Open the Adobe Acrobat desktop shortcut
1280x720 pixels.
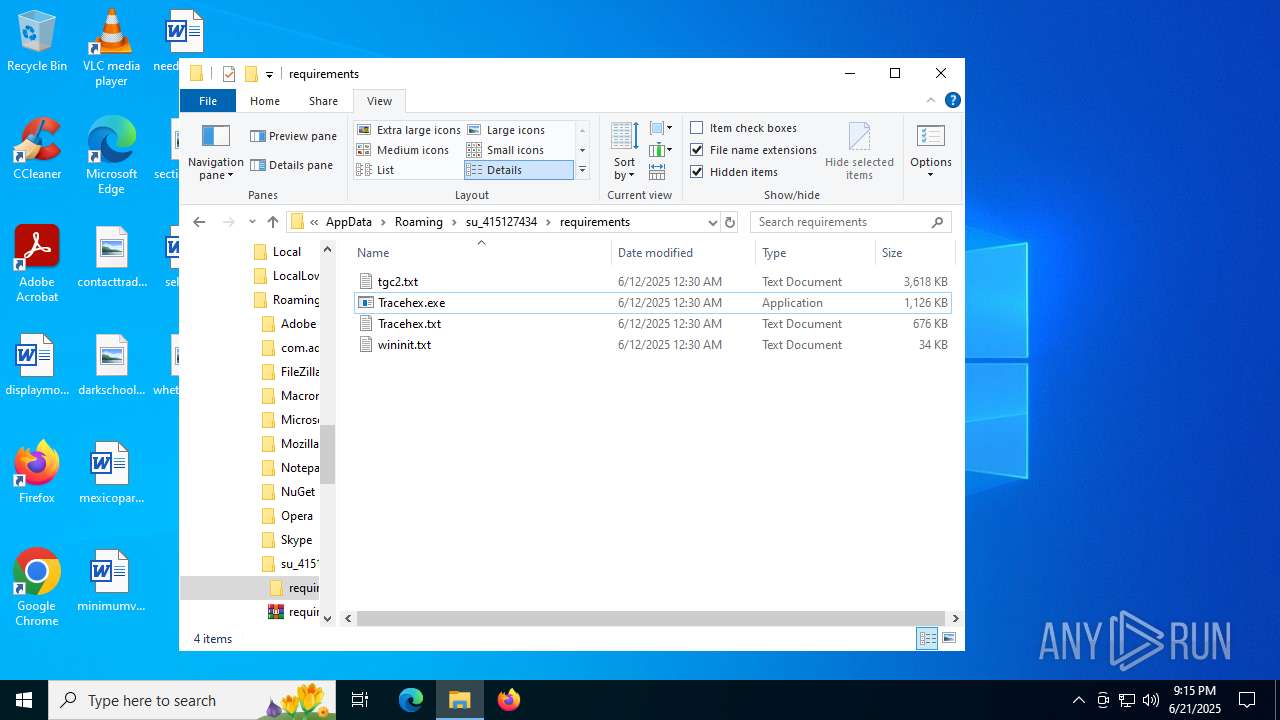coord(37,264)
